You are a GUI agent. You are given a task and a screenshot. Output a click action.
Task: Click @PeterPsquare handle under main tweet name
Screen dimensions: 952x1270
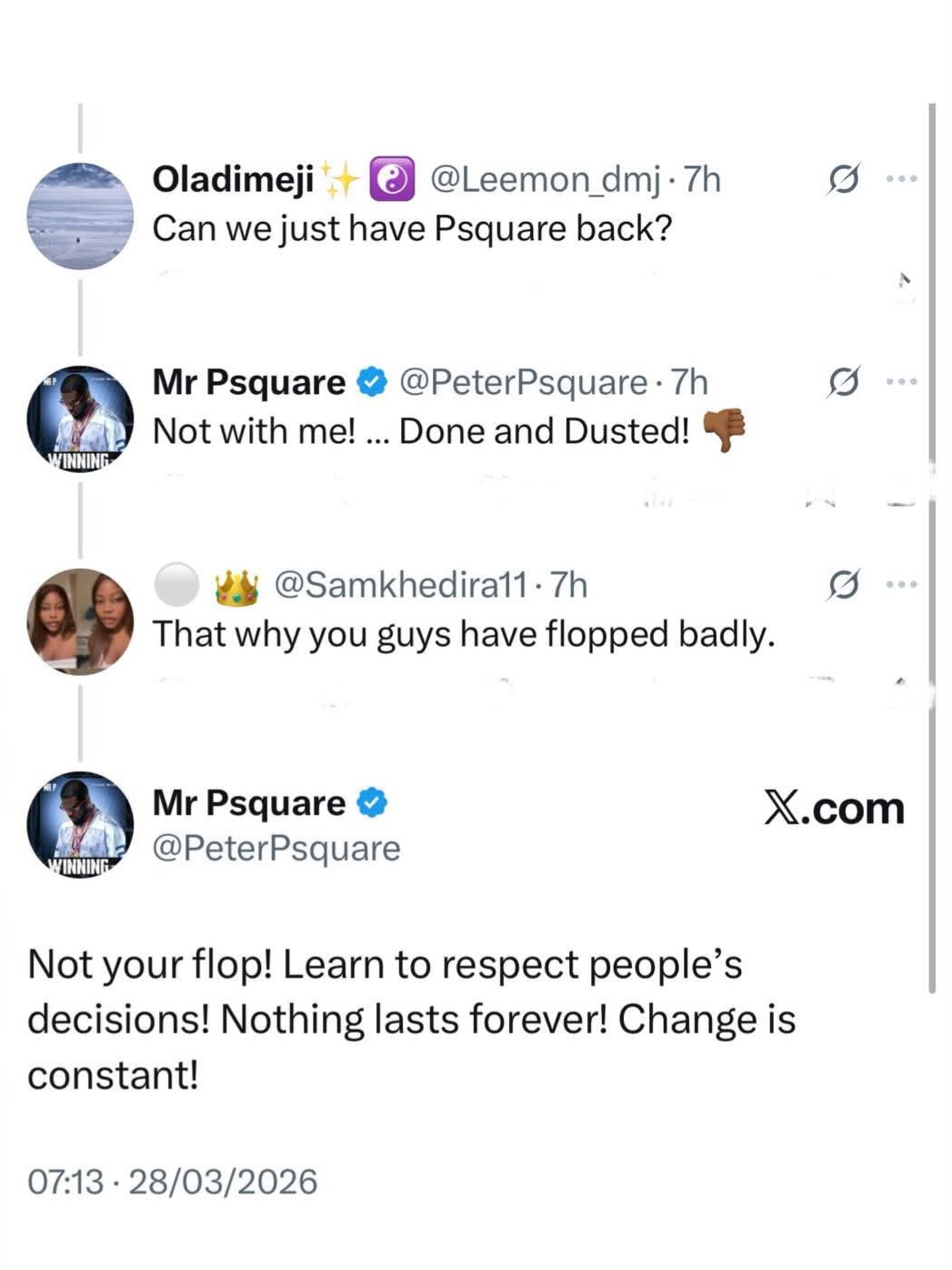click(276, 848)
